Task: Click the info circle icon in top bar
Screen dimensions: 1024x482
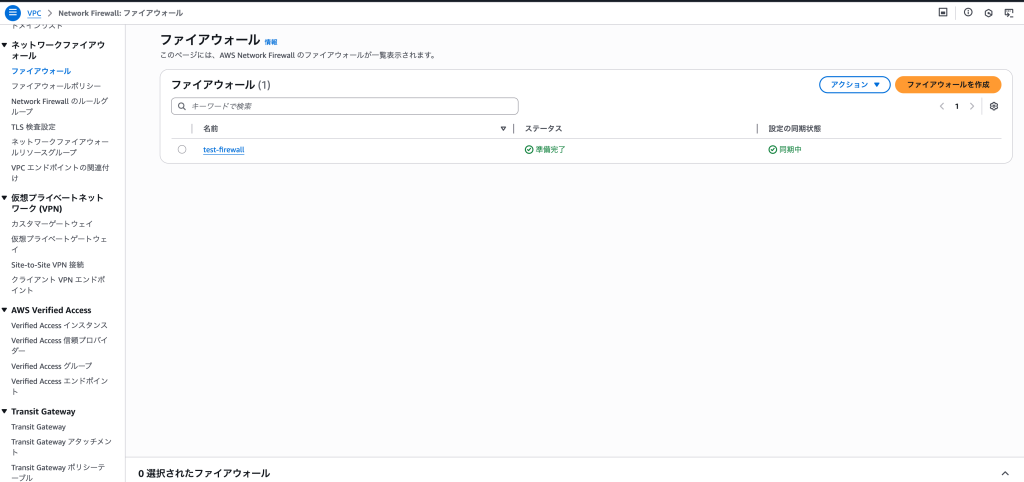Action: pyautogui.click(x=968, y=12)
